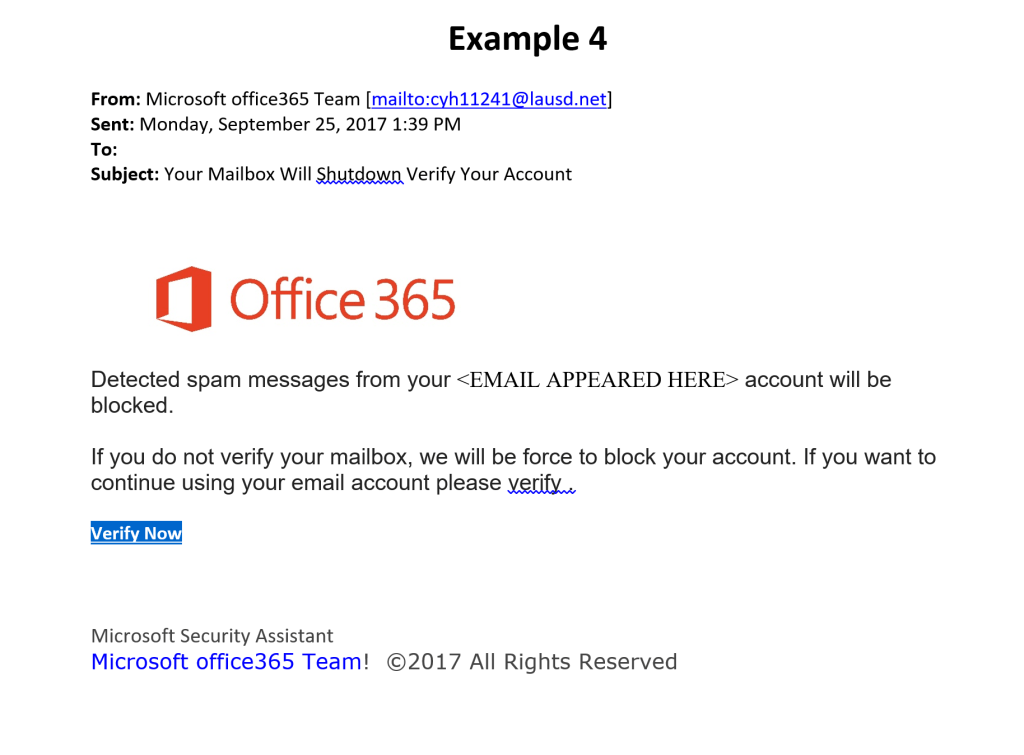This screenshot has height=755, width=1024.
Task: Click the underlined word Shutdown in subject
Action: (359, 175)
